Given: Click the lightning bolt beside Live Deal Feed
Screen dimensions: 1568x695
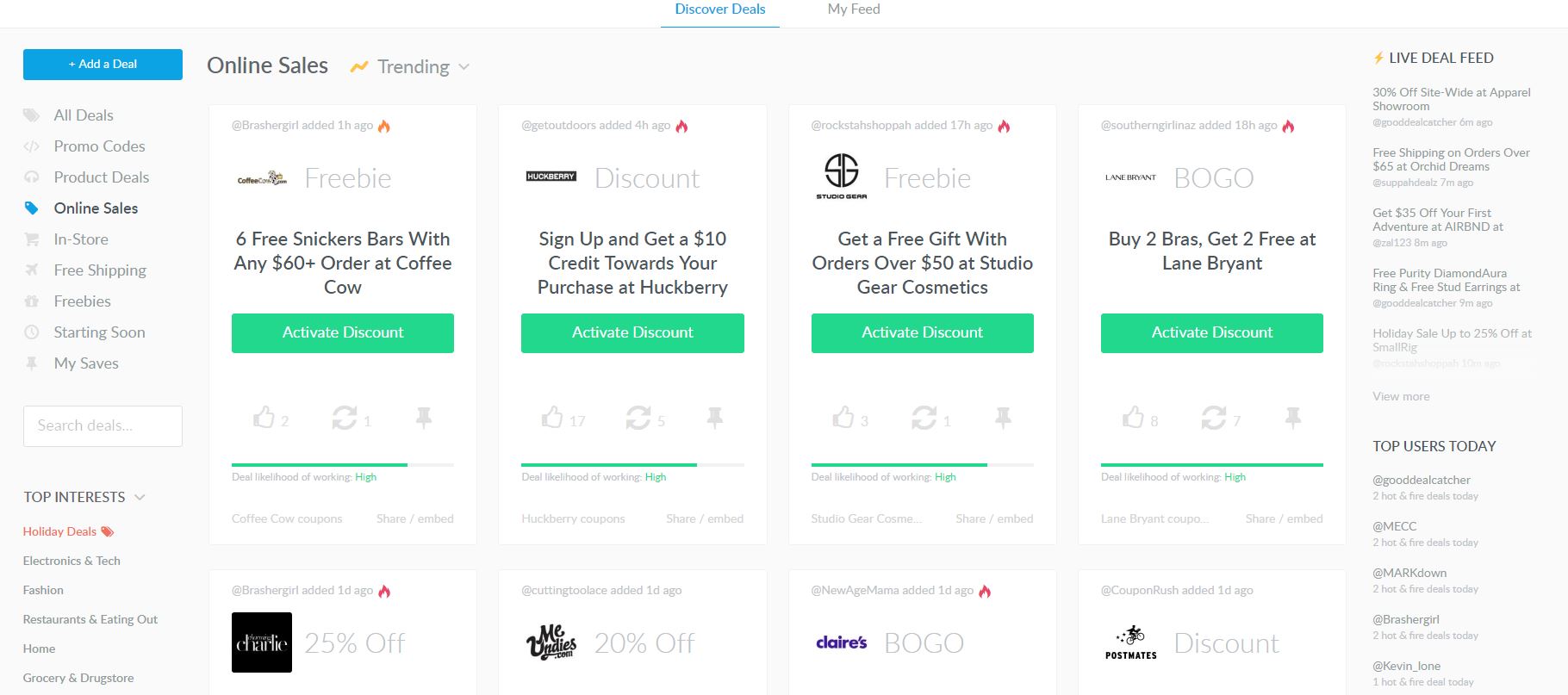Looking at the screenshot, I should point(1378,58).
